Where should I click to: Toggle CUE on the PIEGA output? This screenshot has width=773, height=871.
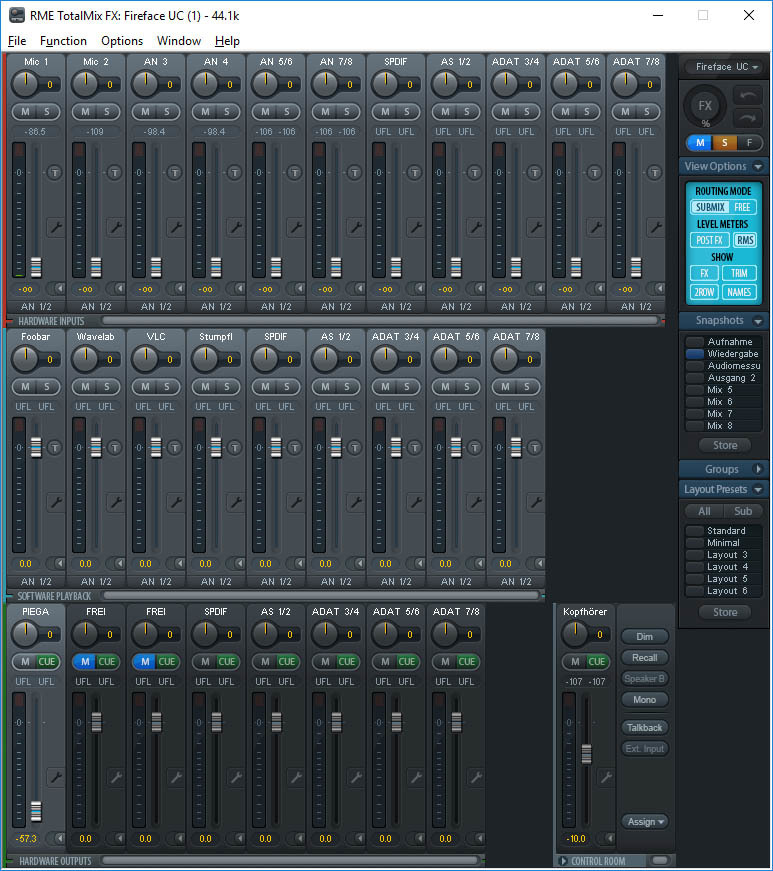(47, 661)
